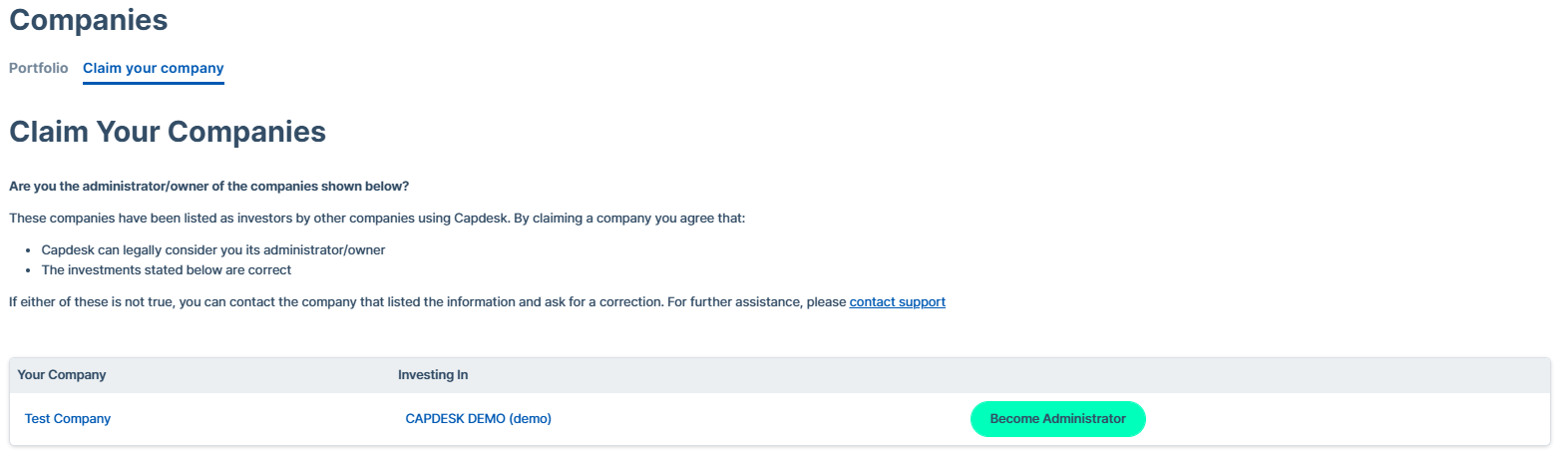This screenshot has height=460, width=1568.
Task: Click 'For further assistance, please' text
Action: click(x=757, y=301)
